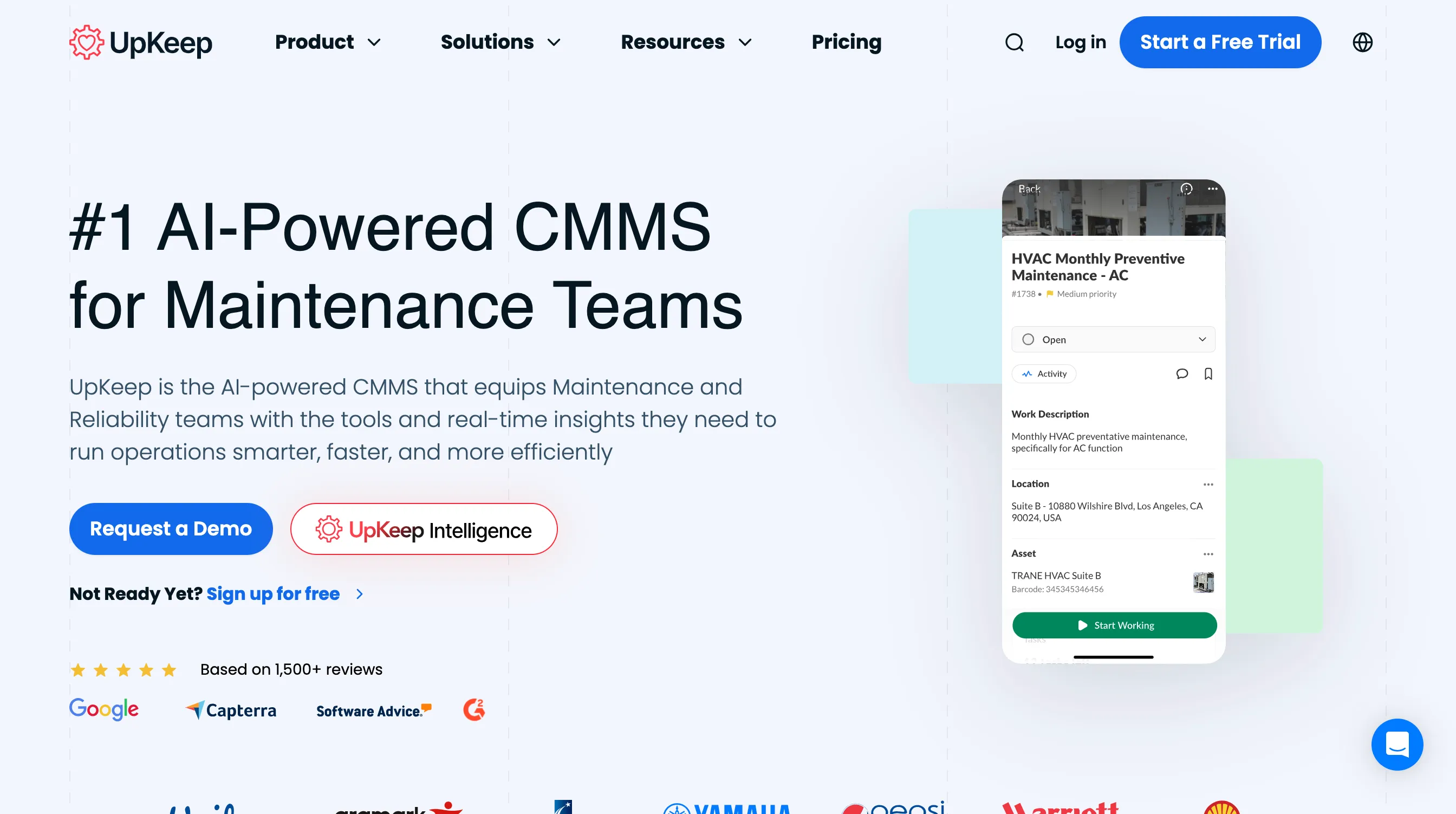Go to the Pricing page
1456x814 pixels.
846,42
